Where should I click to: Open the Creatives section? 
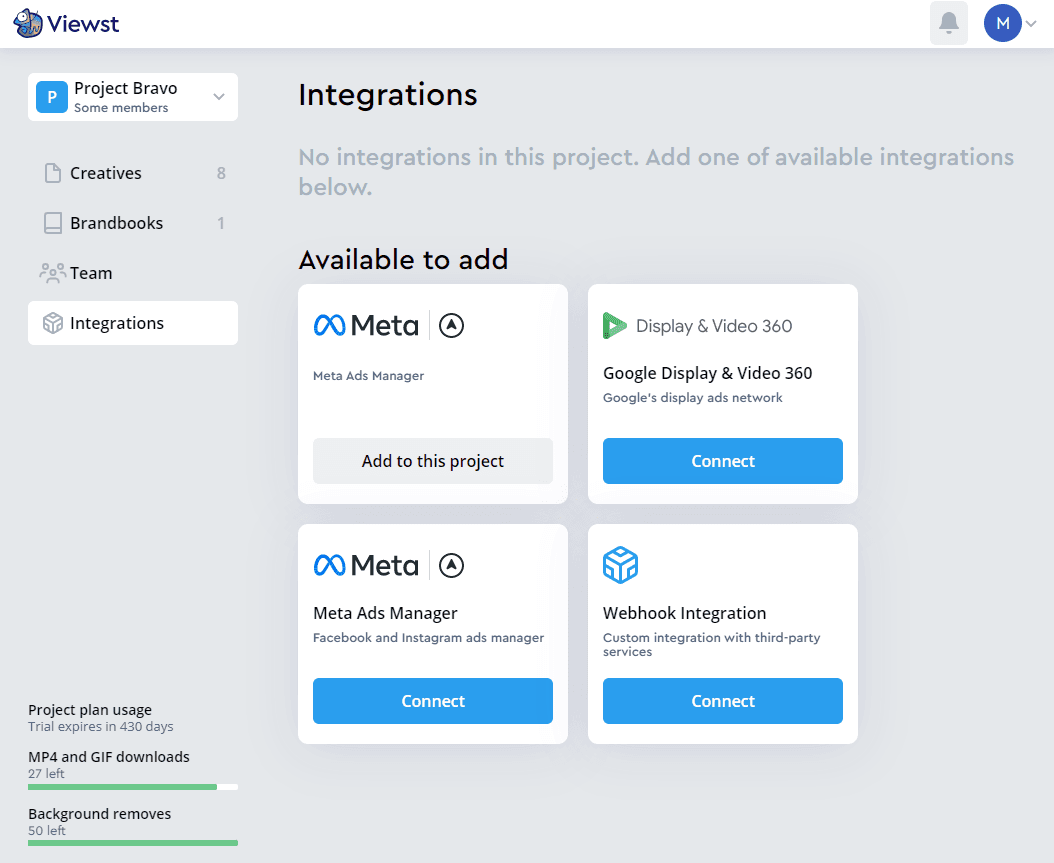pyautogui.click(x=103, y=172)
